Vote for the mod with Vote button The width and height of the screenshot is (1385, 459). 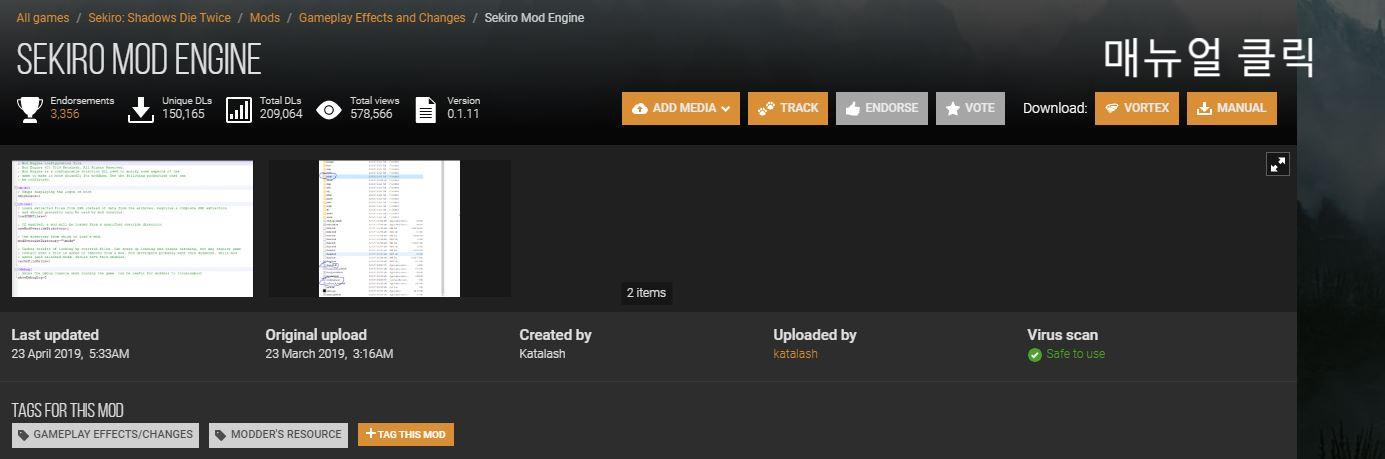coord(970,108)
